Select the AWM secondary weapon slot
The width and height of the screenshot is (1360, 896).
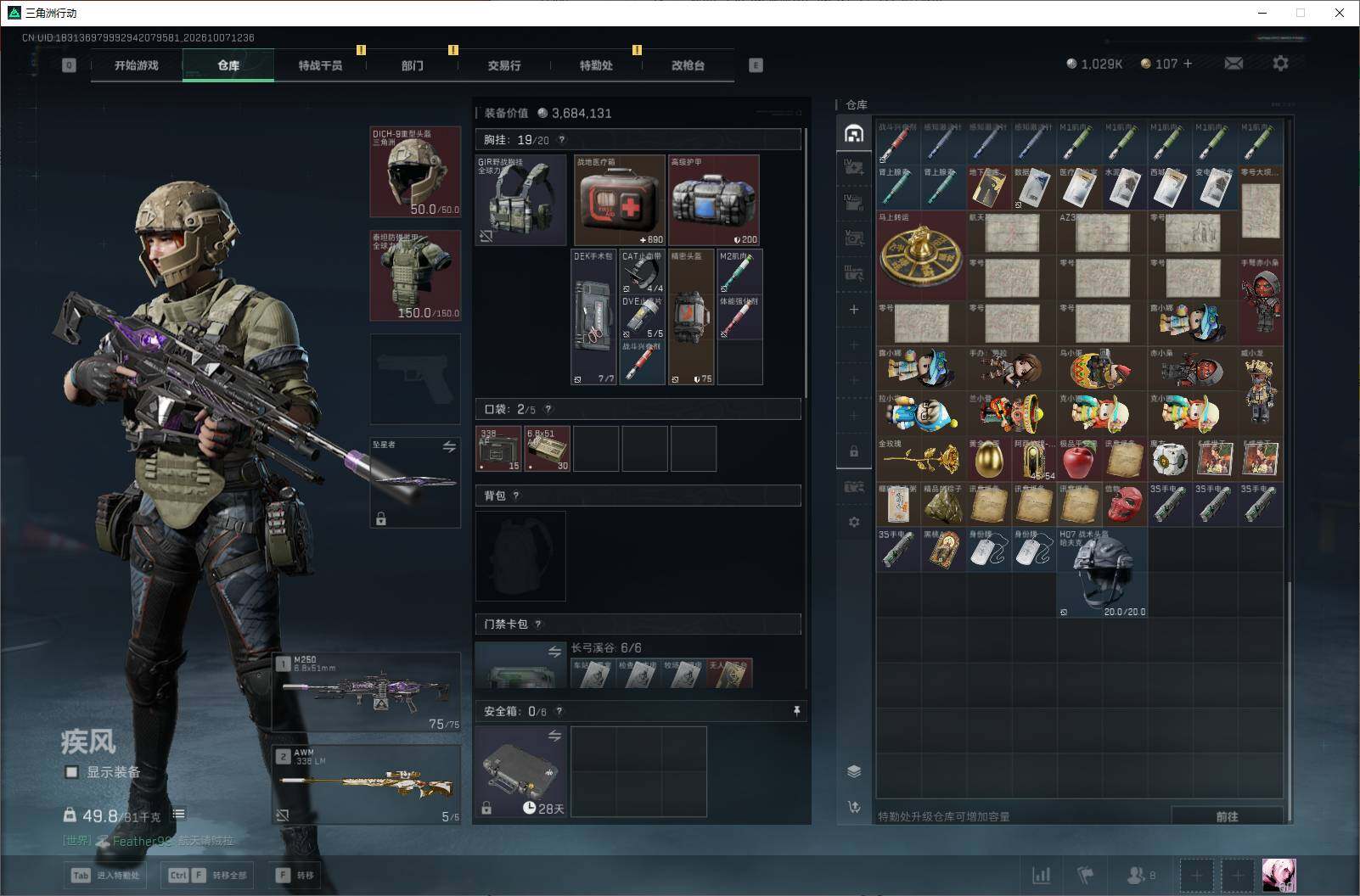tap(367, 785)
